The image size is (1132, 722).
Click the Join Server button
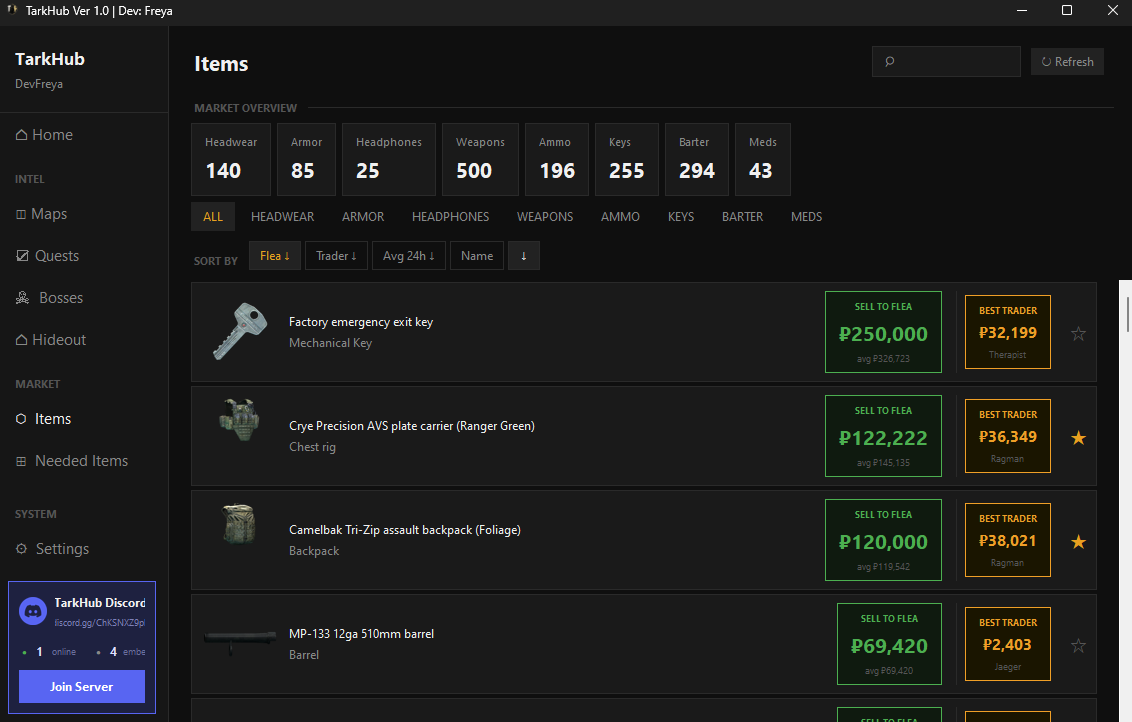[x=82, y=687]
